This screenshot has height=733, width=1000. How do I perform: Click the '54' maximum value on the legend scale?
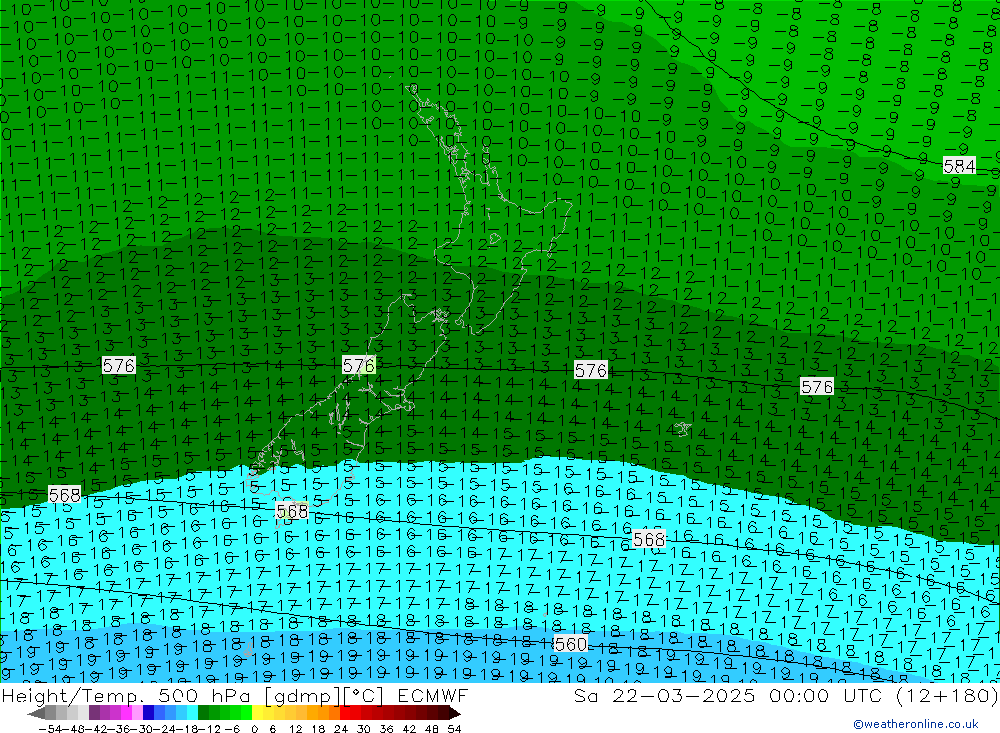(454, 729)
